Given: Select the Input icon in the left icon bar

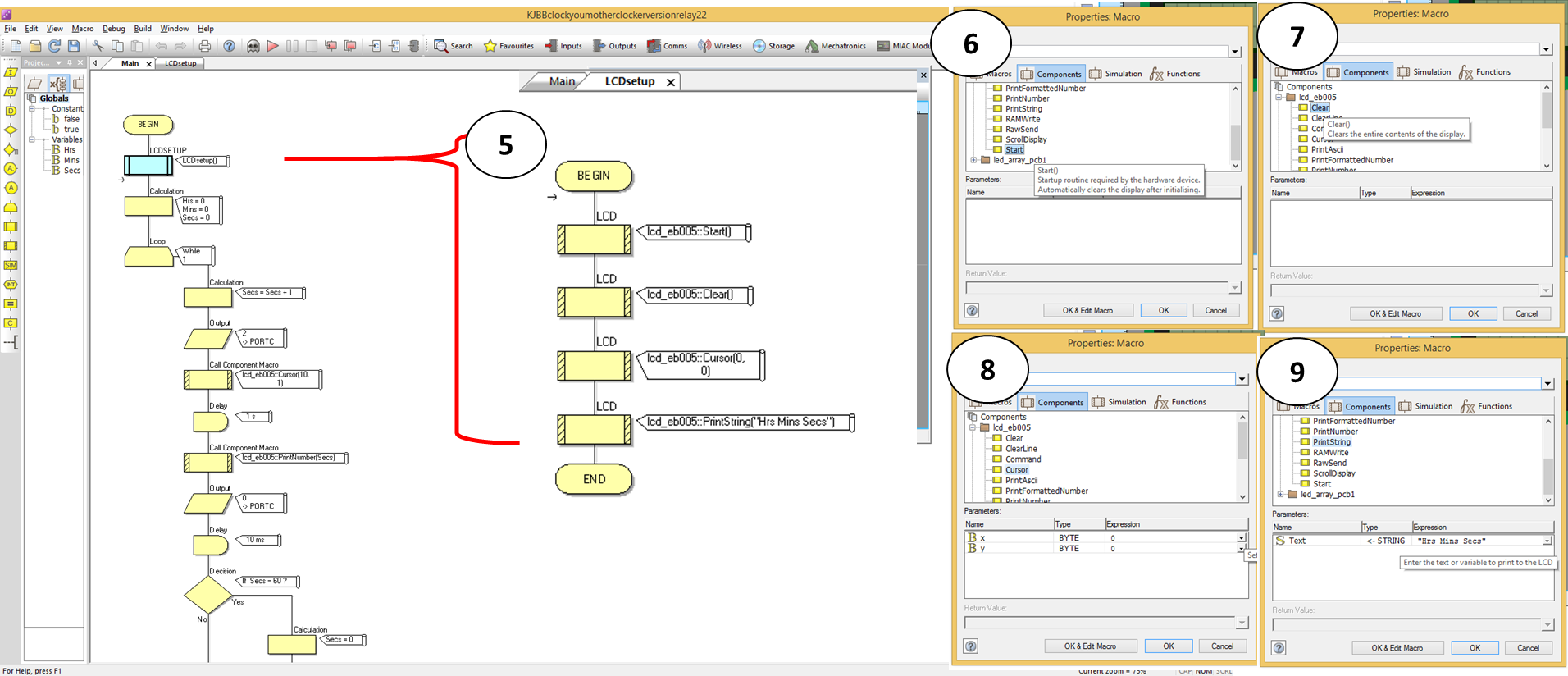Looking at the screenshot, I should pyautogui.click(x=11, y=72).
